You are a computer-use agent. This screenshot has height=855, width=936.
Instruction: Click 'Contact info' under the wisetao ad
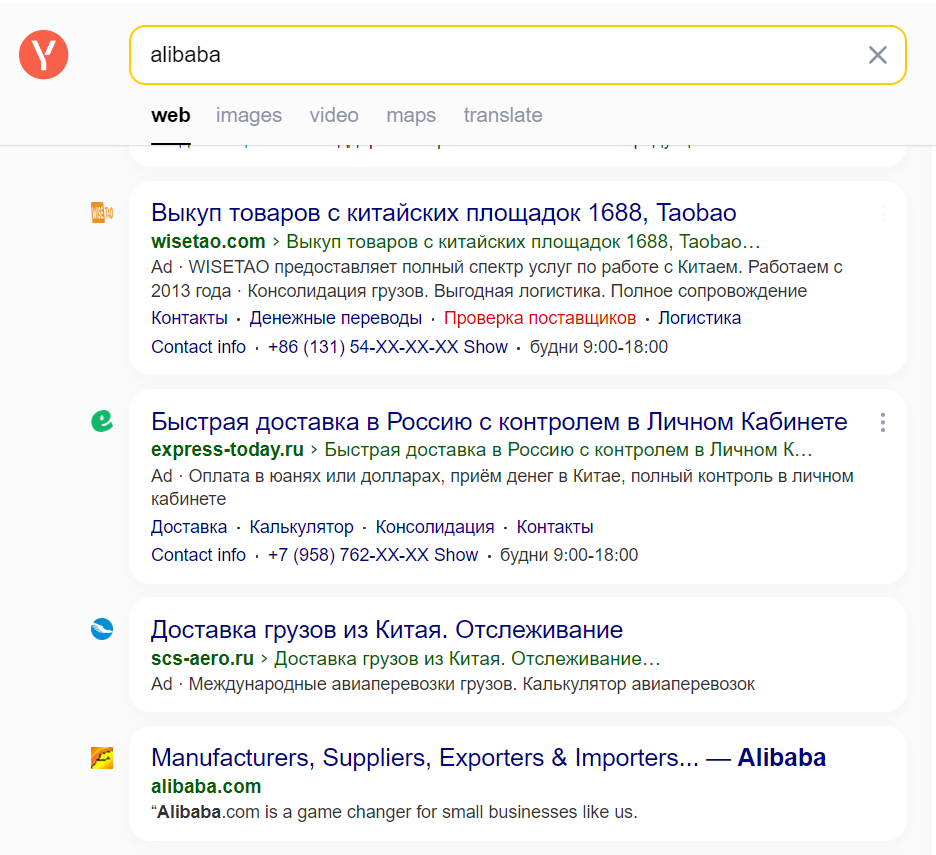pos(198,346)
